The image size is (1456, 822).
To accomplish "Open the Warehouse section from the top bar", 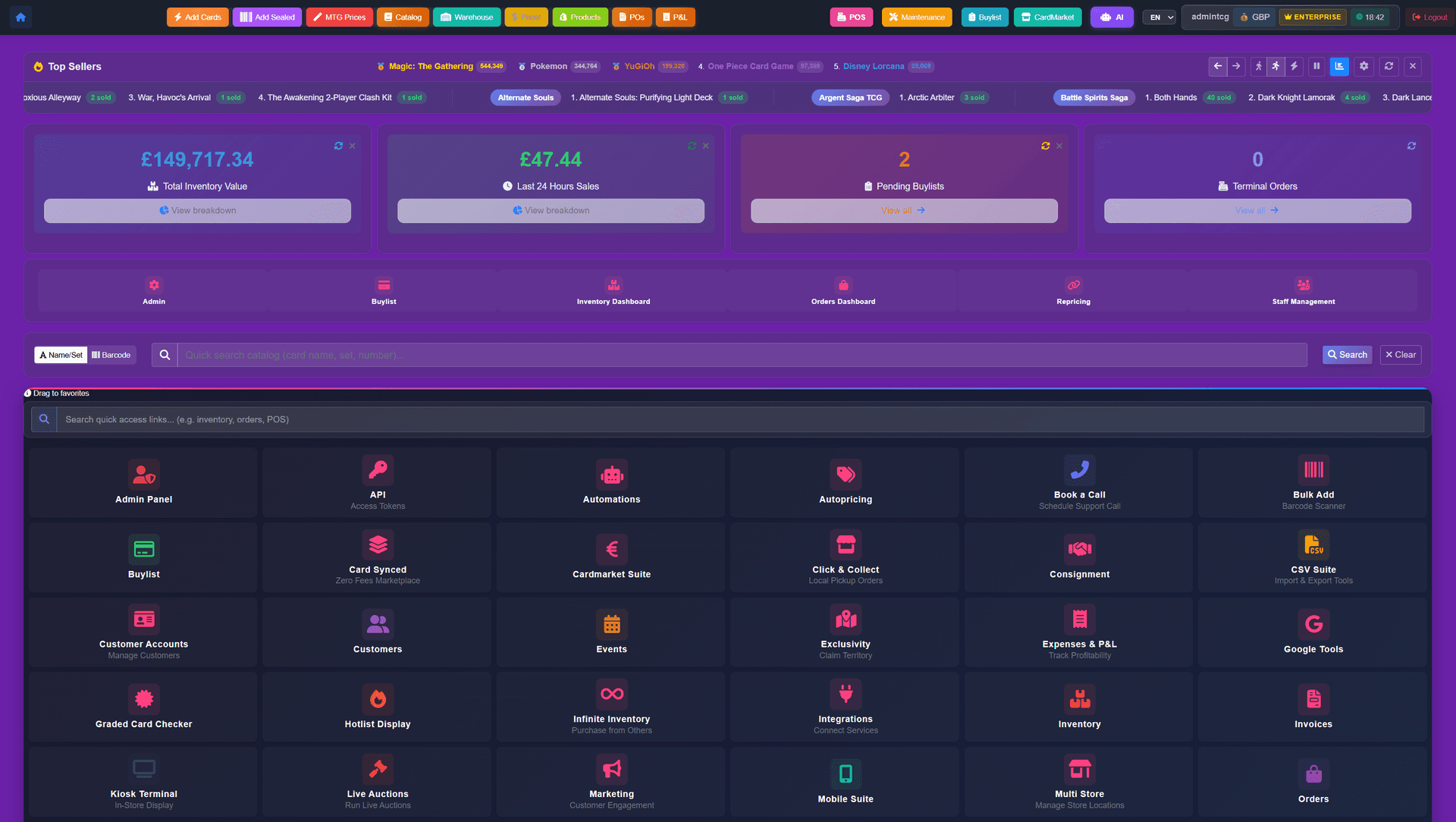I will (466, 17).
